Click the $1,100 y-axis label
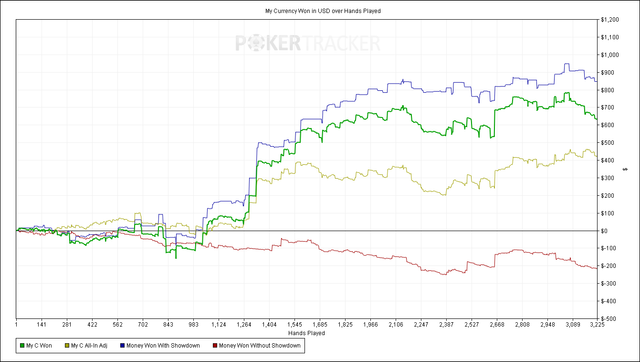Viewport: 640px width, 362px height. [610, 37]
